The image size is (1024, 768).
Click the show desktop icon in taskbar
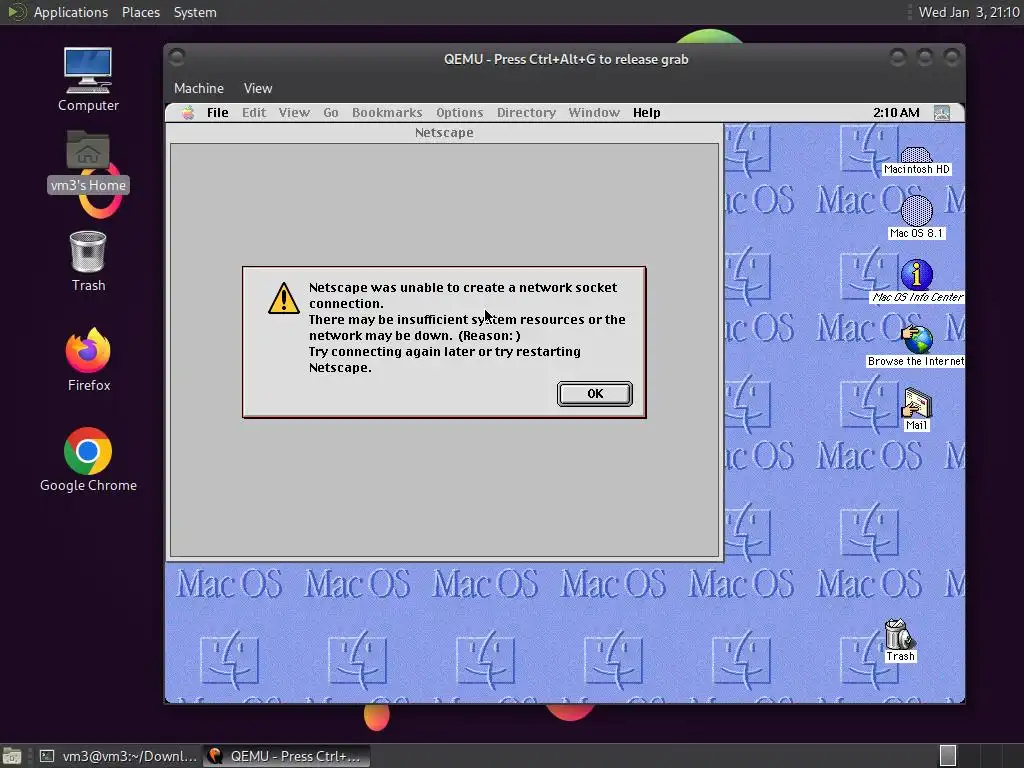tap(12, 756)
